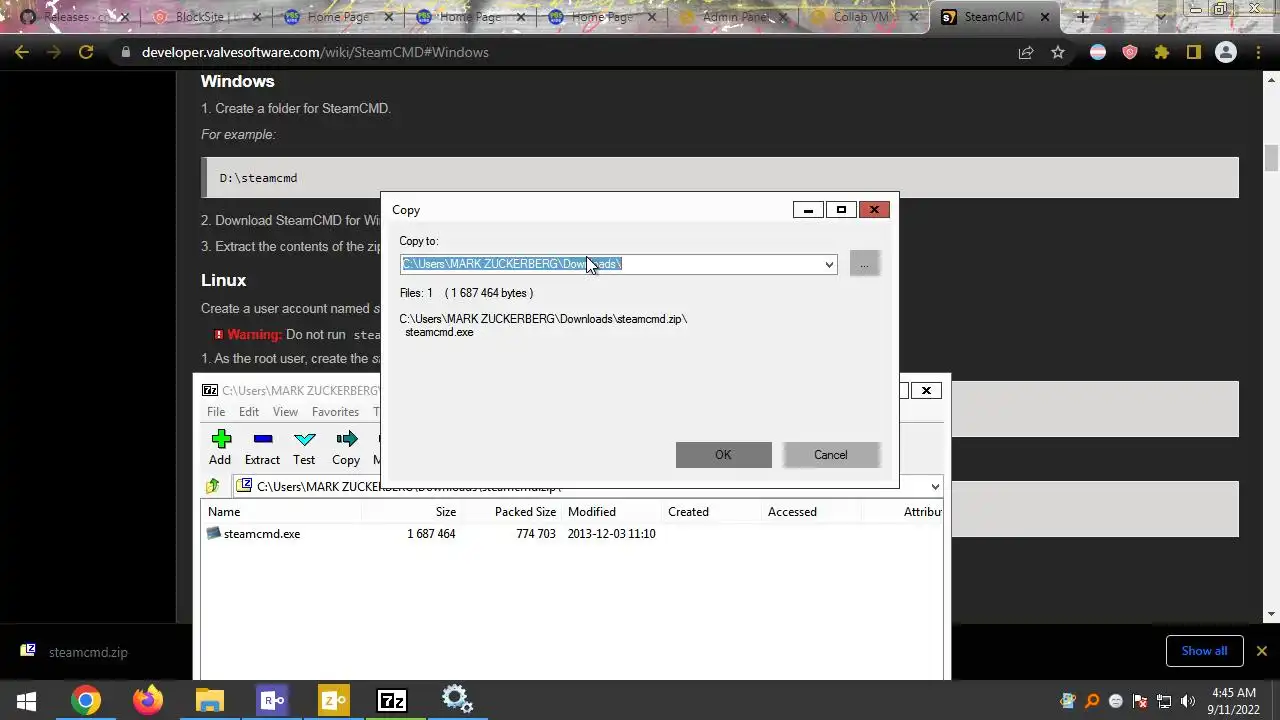
Task: Close the 7-Zip file manager window
Action: click(x=926, y=390)
